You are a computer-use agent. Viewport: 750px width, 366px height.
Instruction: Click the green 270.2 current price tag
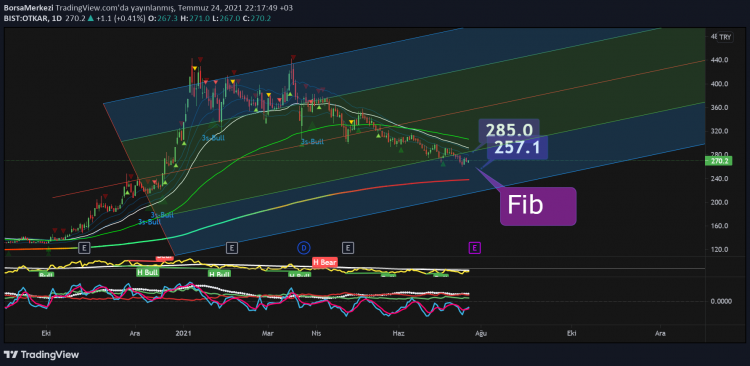point(719,161)
